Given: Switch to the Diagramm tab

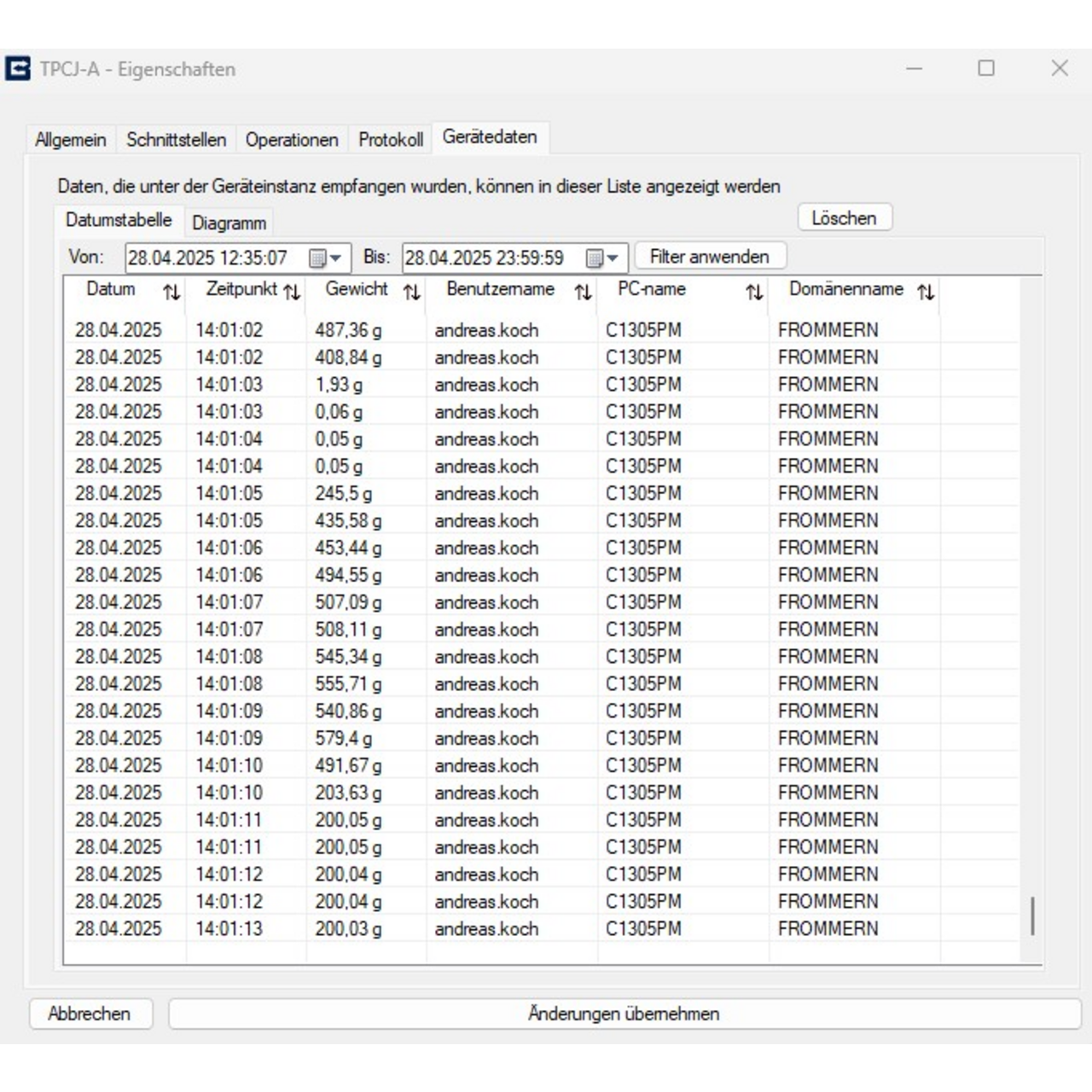Looking at the screenshot, I should [x=229, y=223].
